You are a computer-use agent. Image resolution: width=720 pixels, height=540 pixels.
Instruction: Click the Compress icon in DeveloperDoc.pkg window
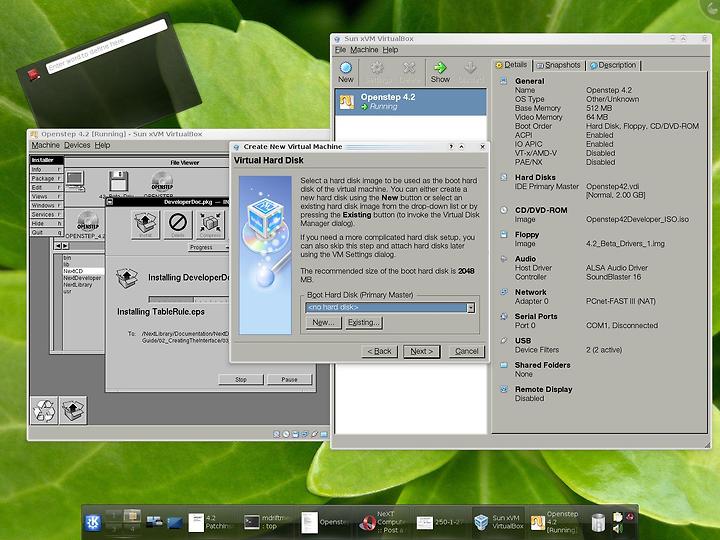(210, 224)
